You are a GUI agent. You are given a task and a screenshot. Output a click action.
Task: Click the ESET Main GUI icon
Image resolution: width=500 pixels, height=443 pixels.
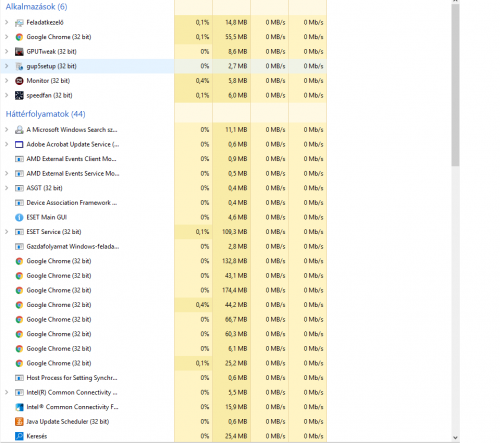19,218
